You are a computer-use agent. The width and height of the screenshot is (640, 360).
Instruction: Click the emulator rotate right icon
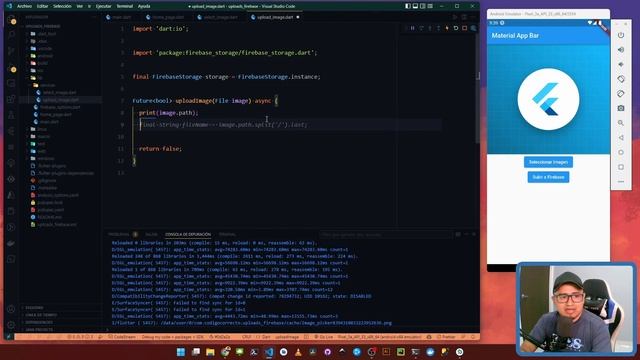point(621,93)
